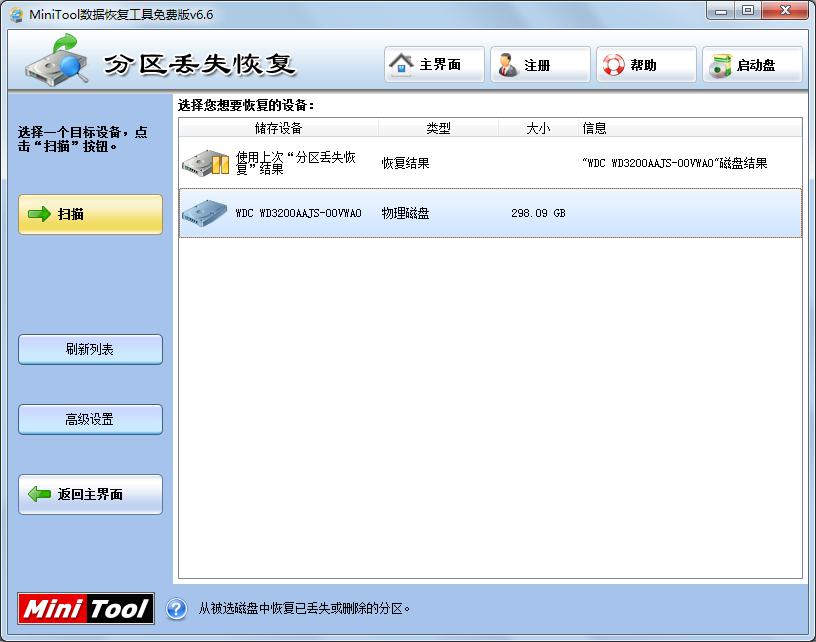Click the 启动盘 boot disk button
This screenshot has width=816, height=642.
click(753, 65)
